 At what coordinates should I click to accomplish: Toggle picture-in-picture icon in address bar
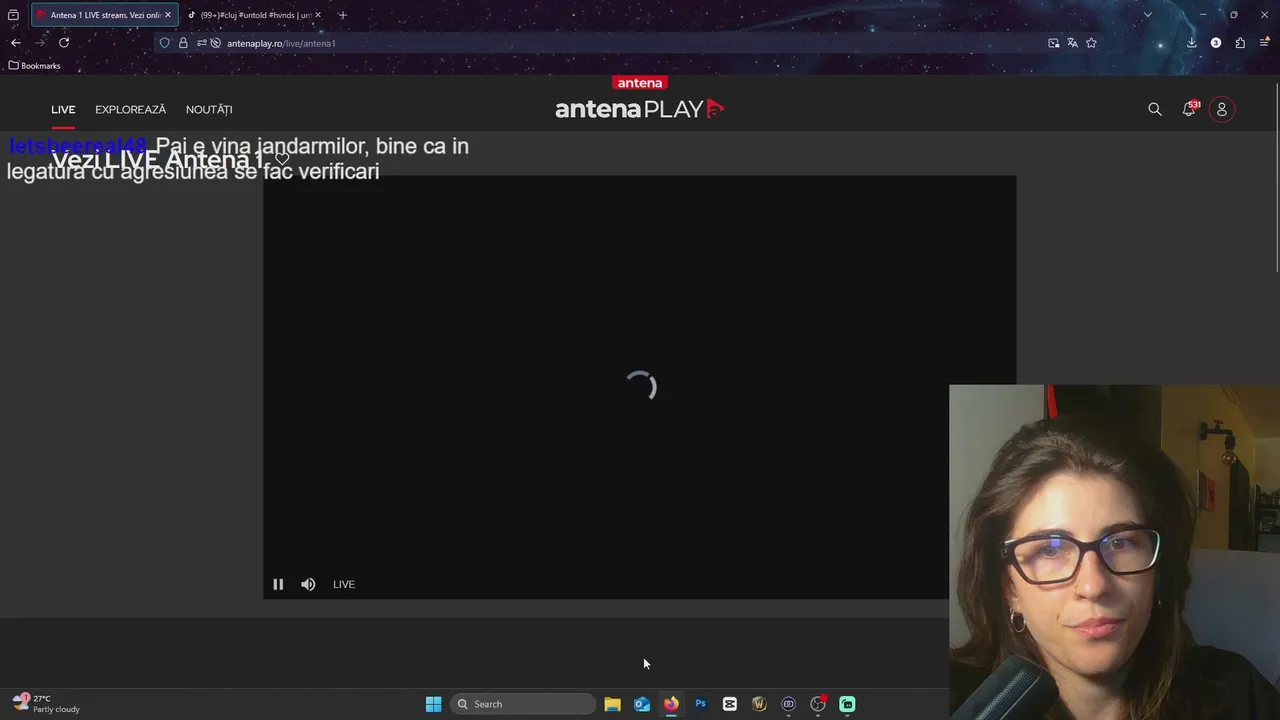[x=1053, y=43]
